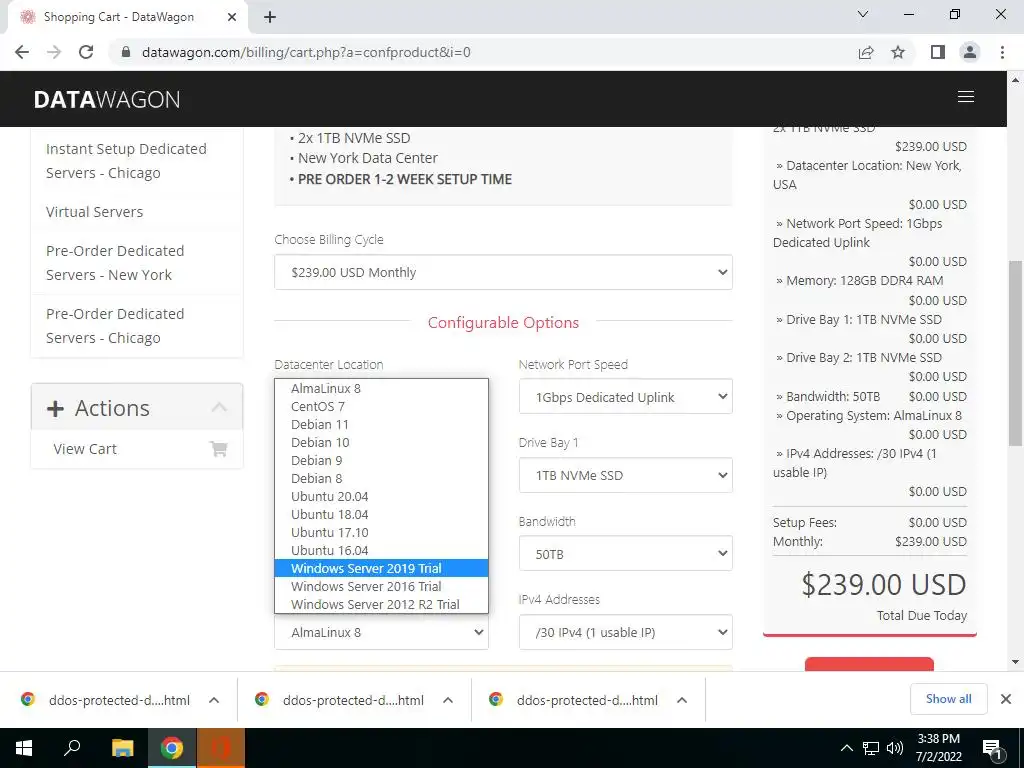Close the downloads bar

click(x=1006, y=699)
